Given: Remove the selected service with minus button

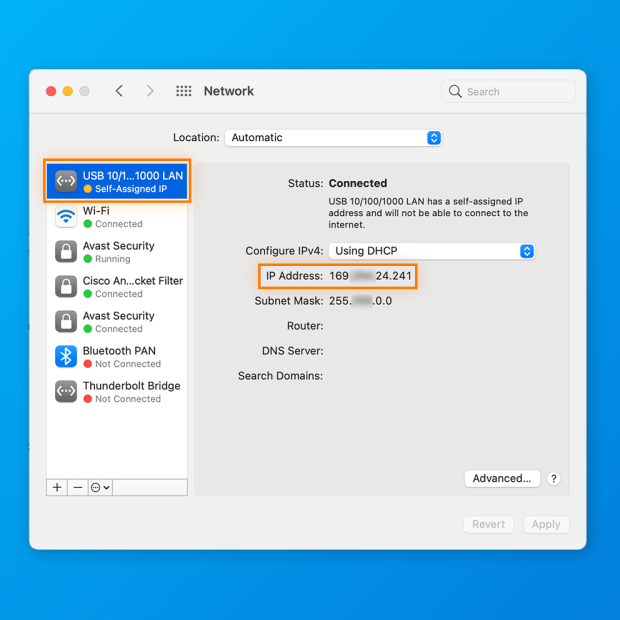Looking at the screenshot, I should 78,487.
